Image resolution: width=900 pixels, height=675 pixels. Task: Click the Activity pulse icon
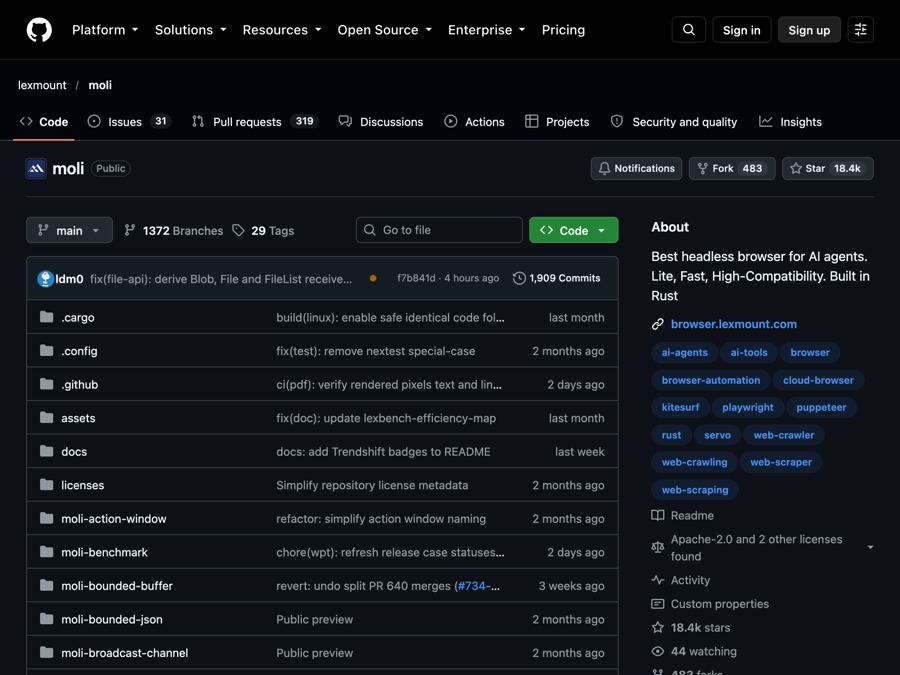click(658, 580)
